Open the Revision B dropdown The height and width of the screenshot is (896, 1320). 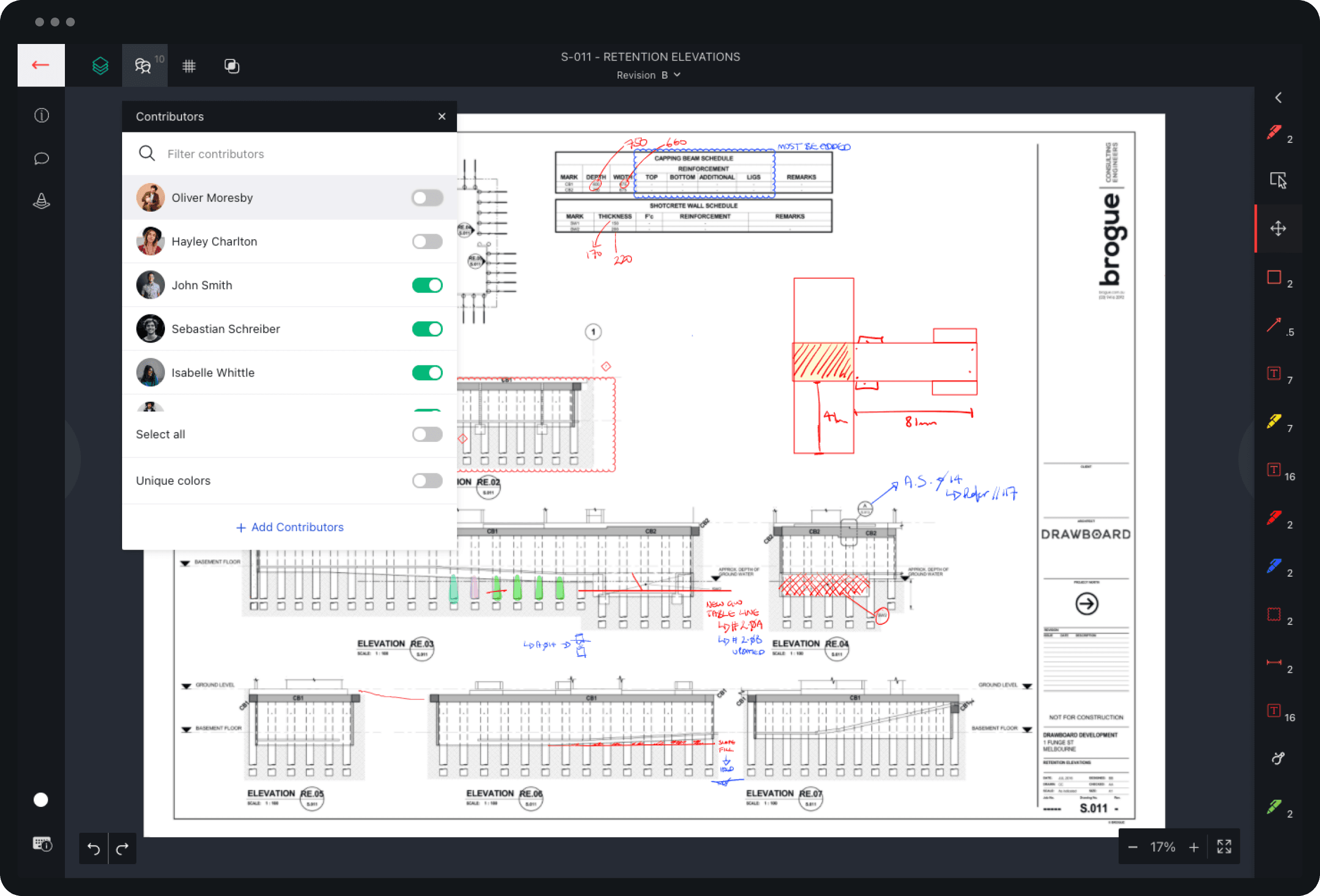(648, 74)
